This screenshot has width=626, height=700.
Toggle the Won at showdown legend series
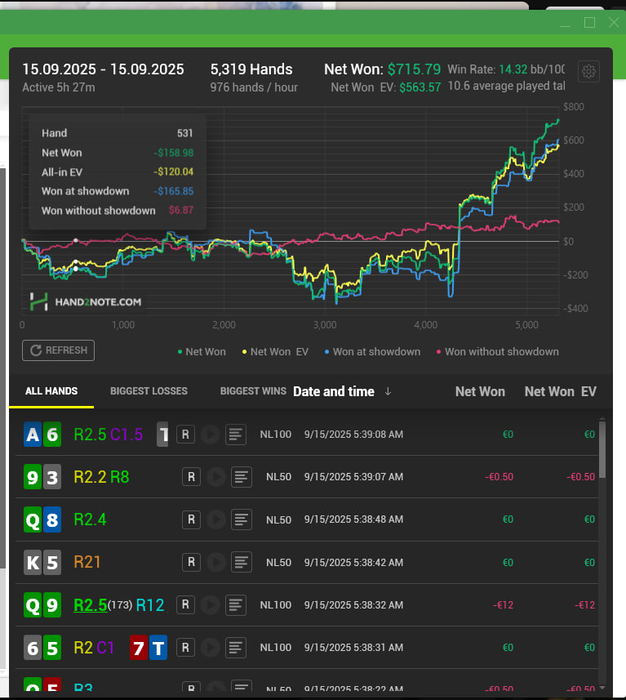click(x=372, y=352)
